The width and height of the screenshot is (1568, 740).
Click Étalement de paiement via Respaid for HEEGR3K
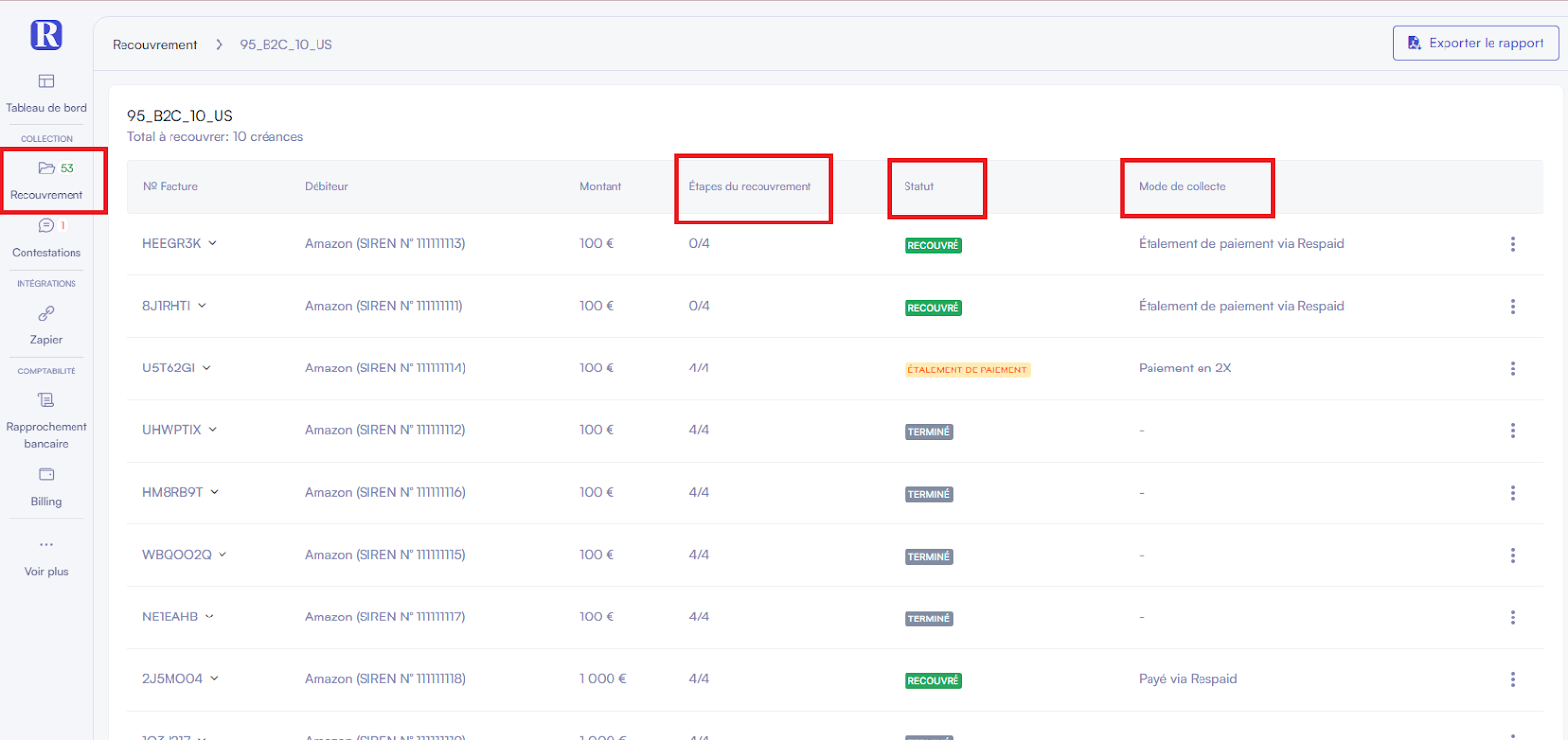(1241, 243)
